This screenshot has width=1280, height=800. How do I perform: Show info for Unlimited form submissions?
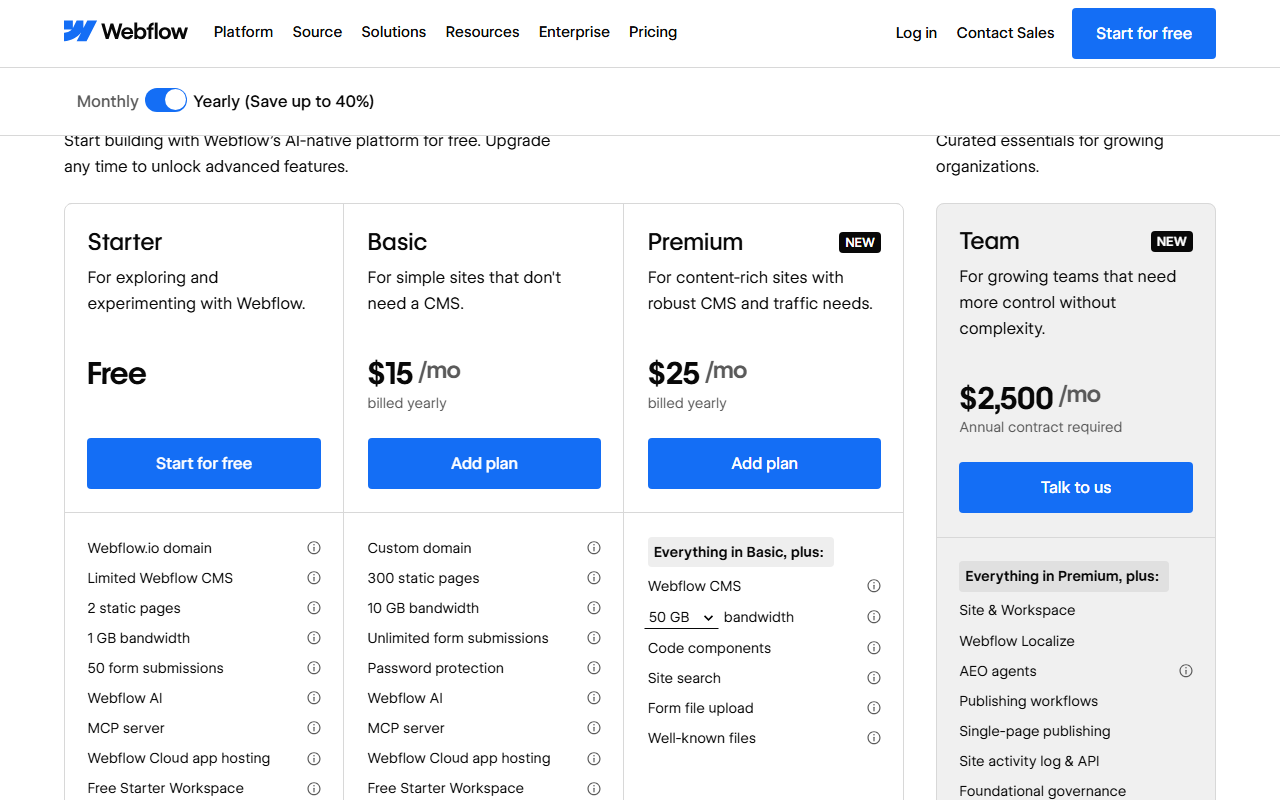[594, 638]
